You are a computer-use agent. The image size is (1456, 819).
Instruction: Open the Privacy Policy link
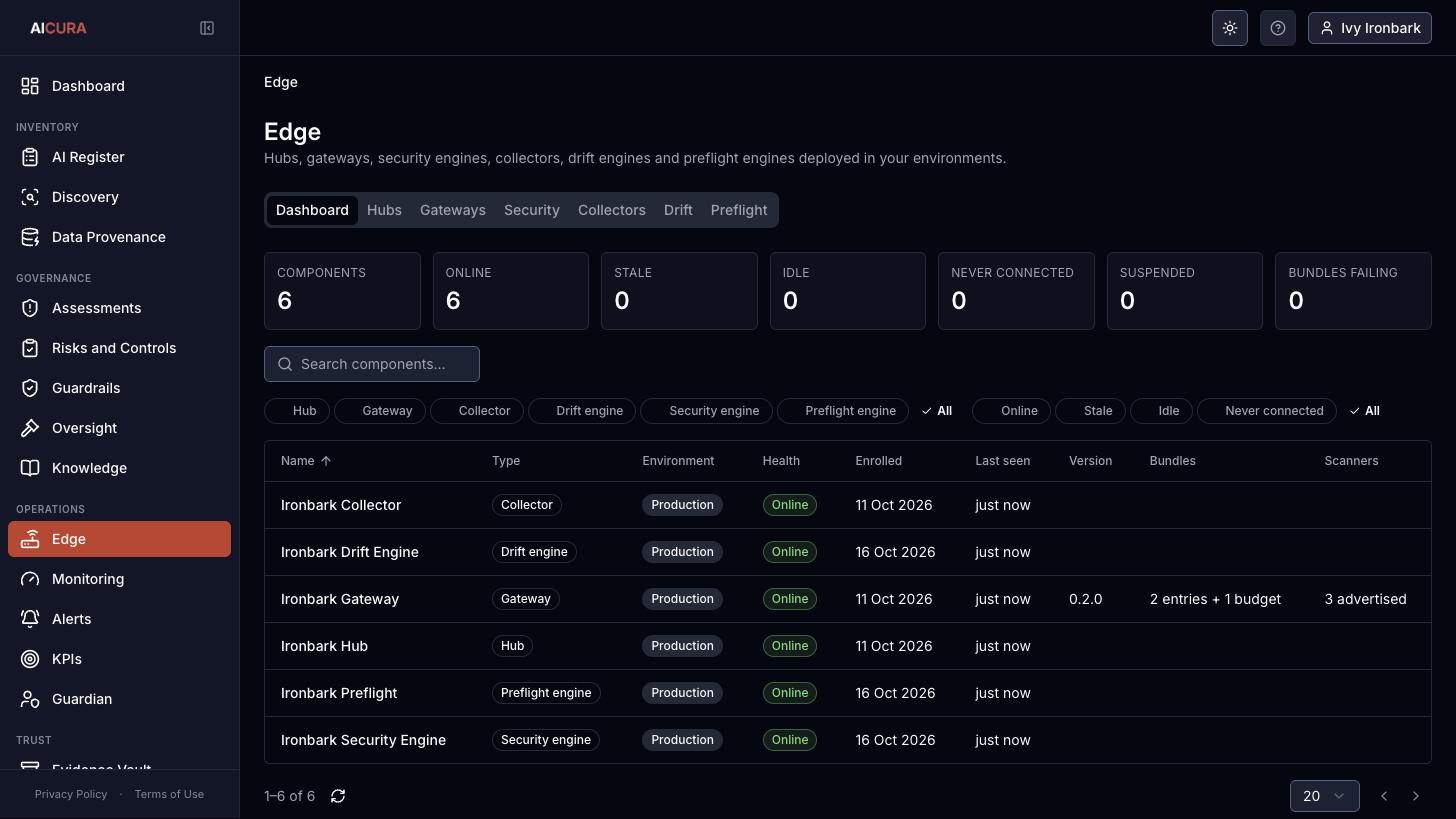coord(71,794)
